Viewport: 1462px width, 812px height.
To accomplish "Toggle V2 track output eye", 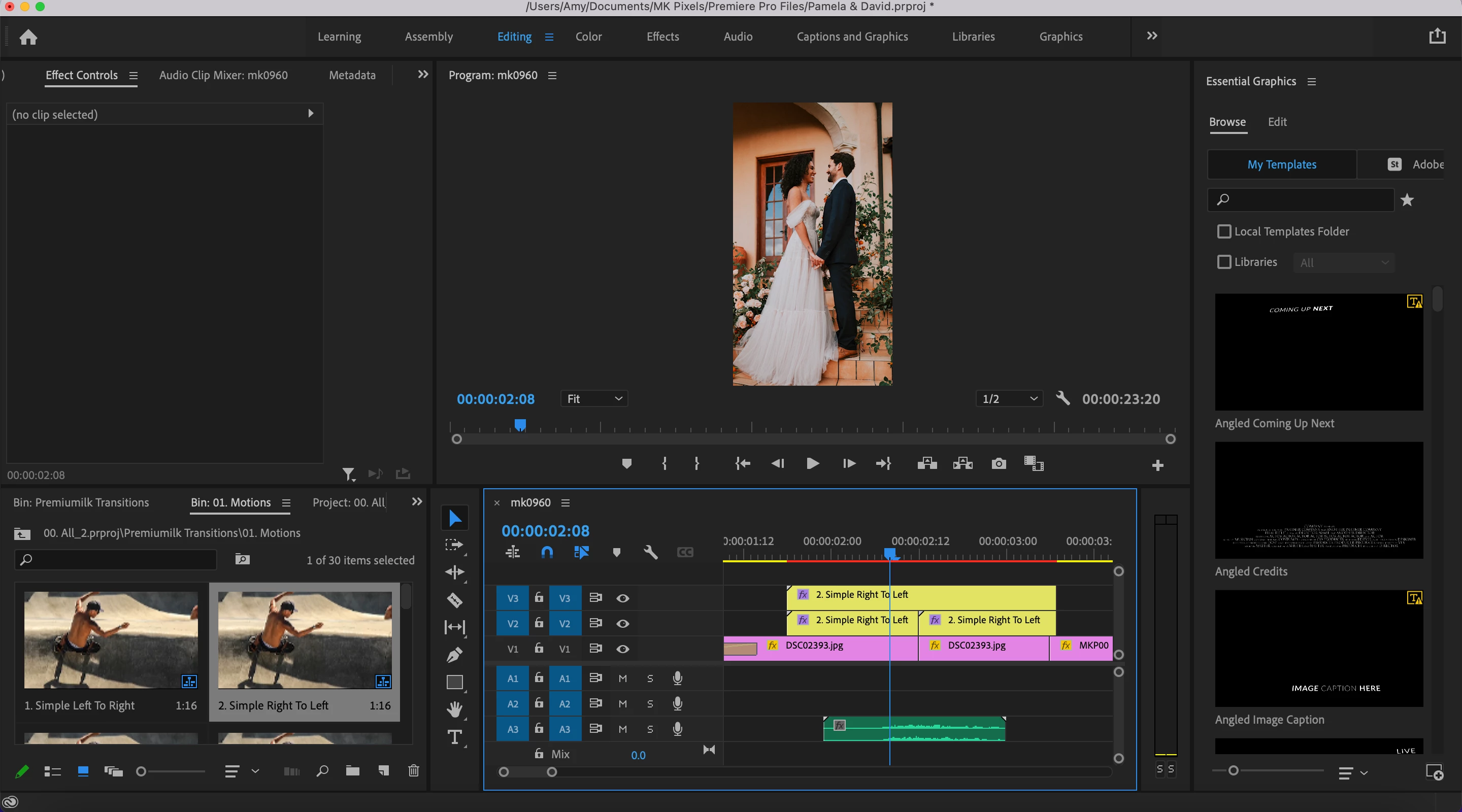I will click(622, 624).
